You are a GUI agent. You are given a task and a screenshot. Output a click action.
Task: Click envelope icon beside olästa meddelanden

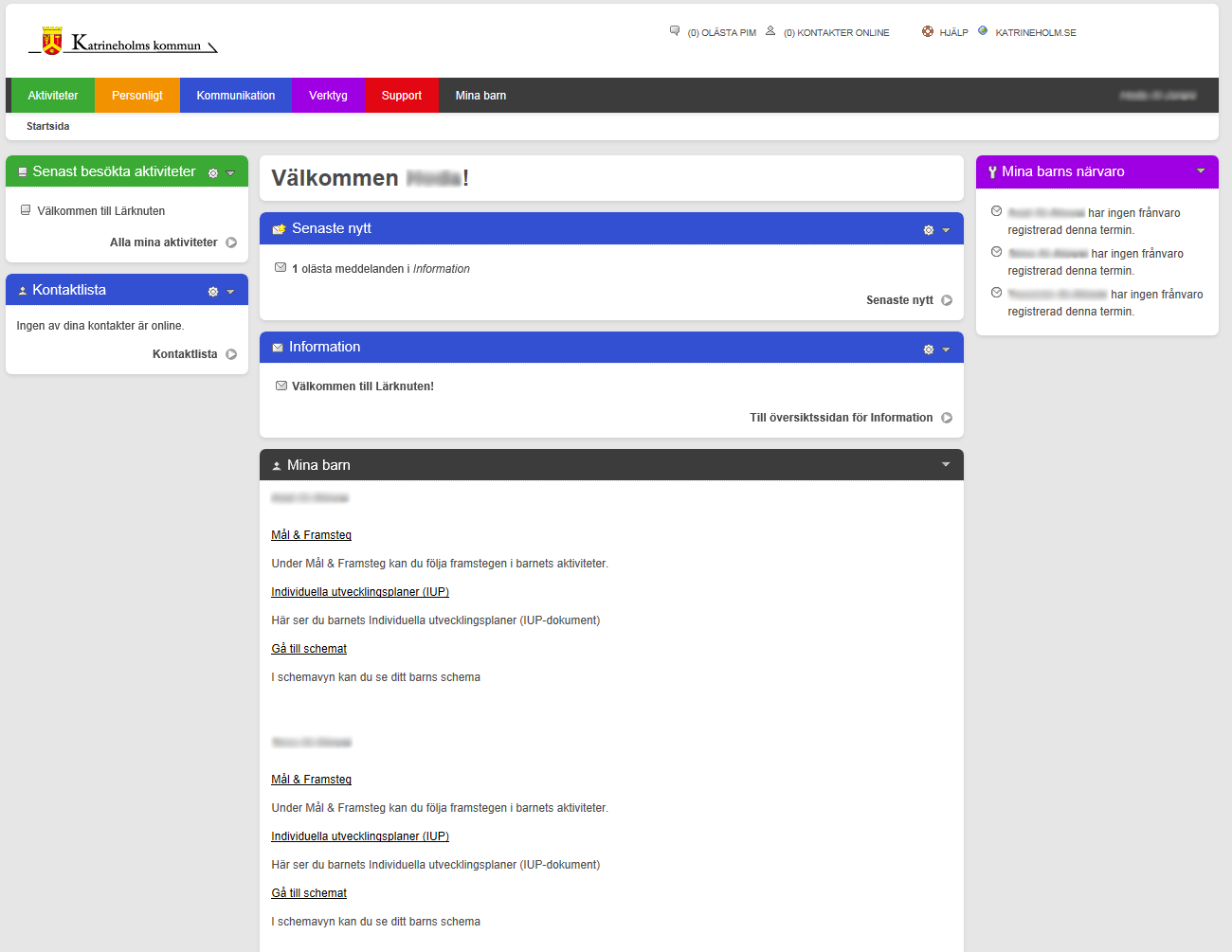coord(281,268)
